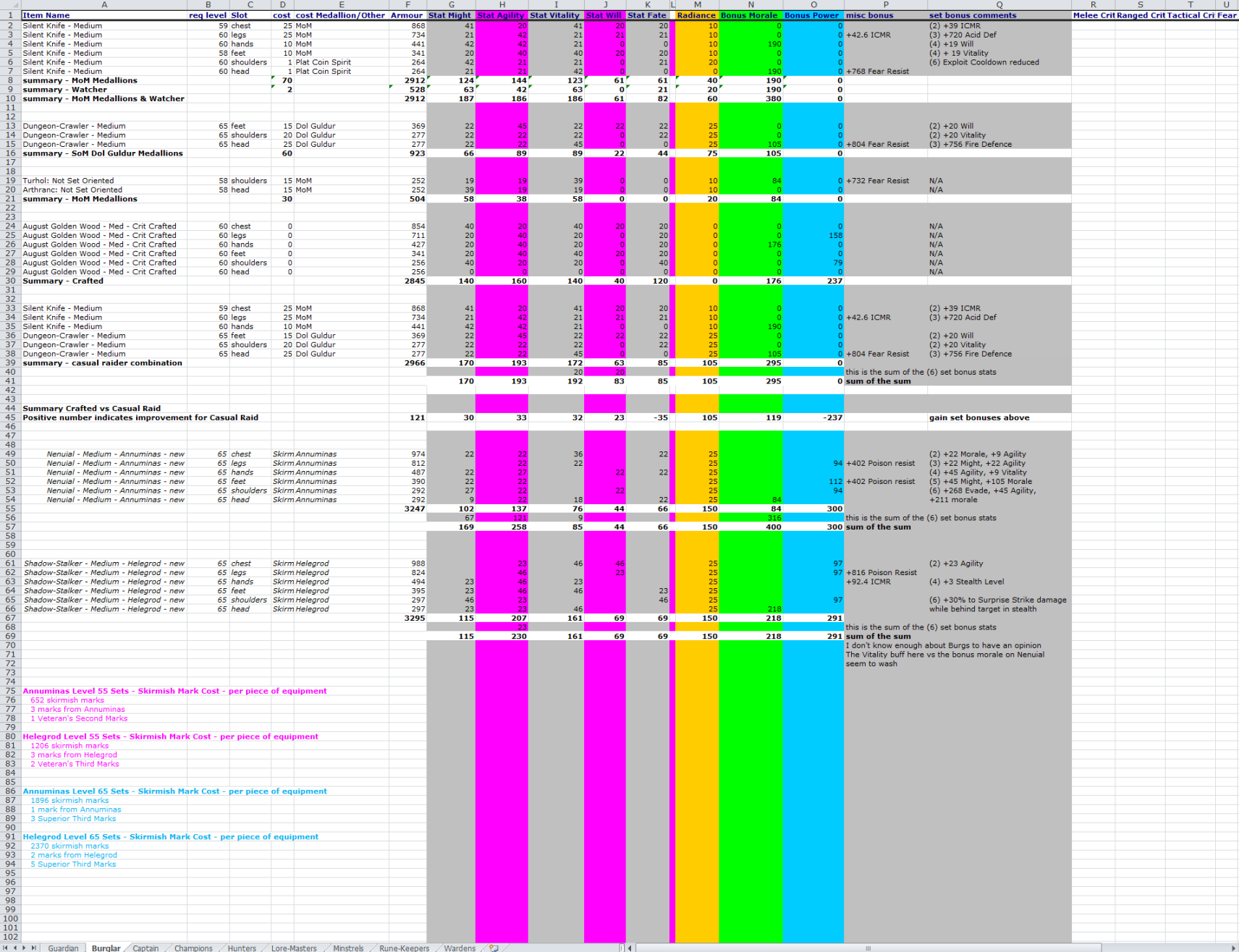Select '2370 skirmish marks' cell
1239x952 pixels.
(104, 846)
